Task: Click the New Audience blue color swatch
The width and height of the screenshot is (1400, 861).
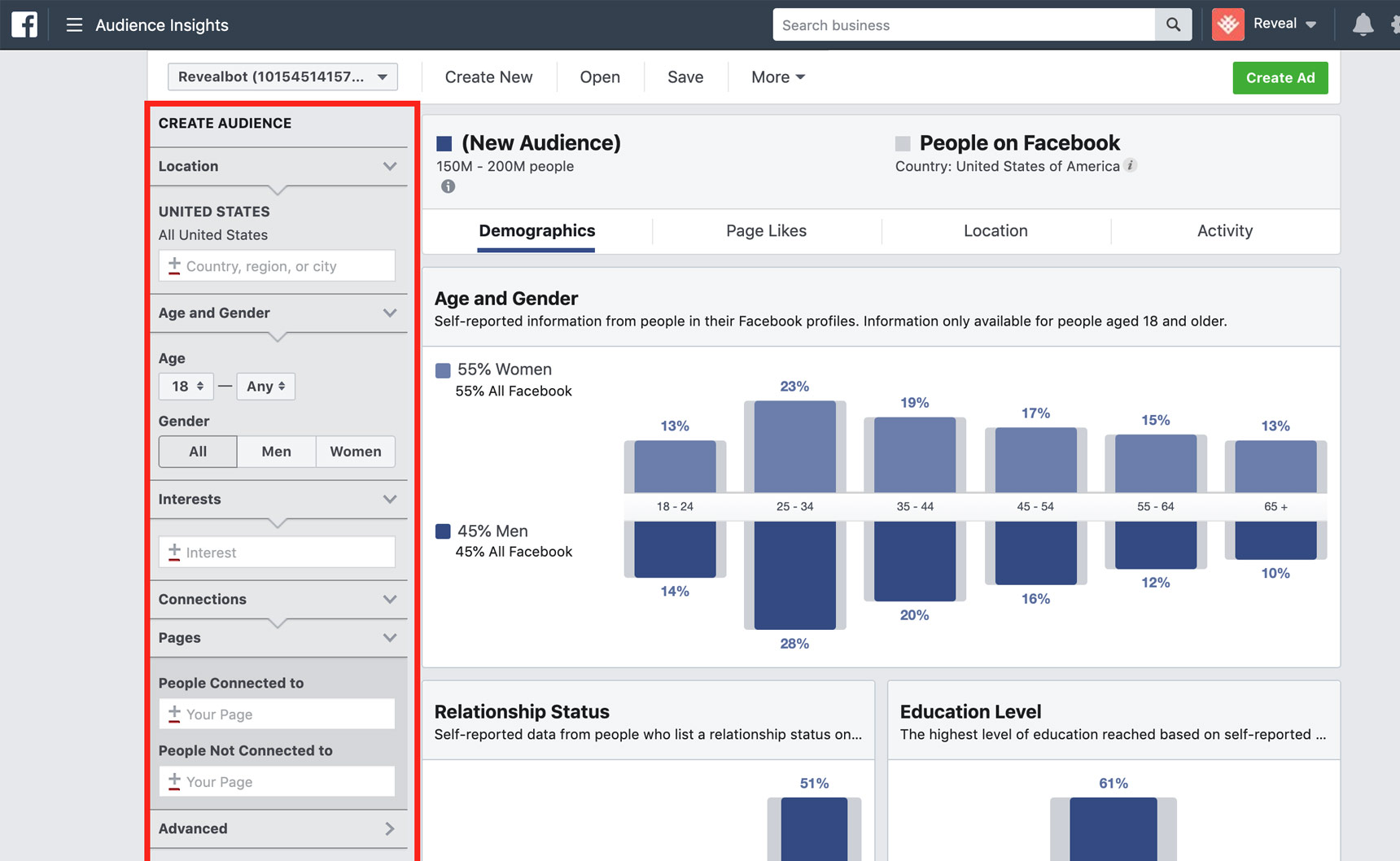Action: (444, 144)
